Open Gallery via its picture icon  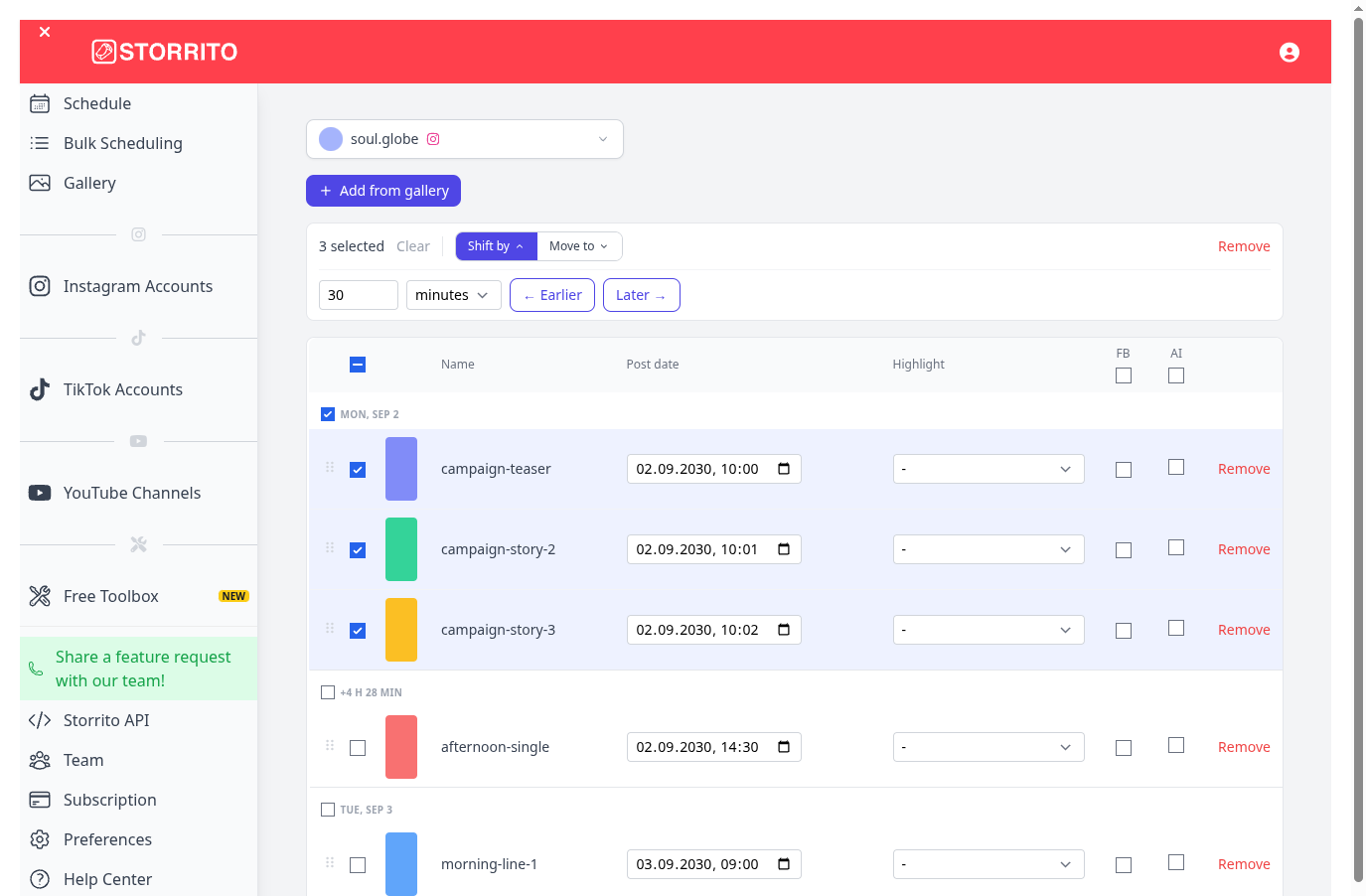(x=40, y=183)
